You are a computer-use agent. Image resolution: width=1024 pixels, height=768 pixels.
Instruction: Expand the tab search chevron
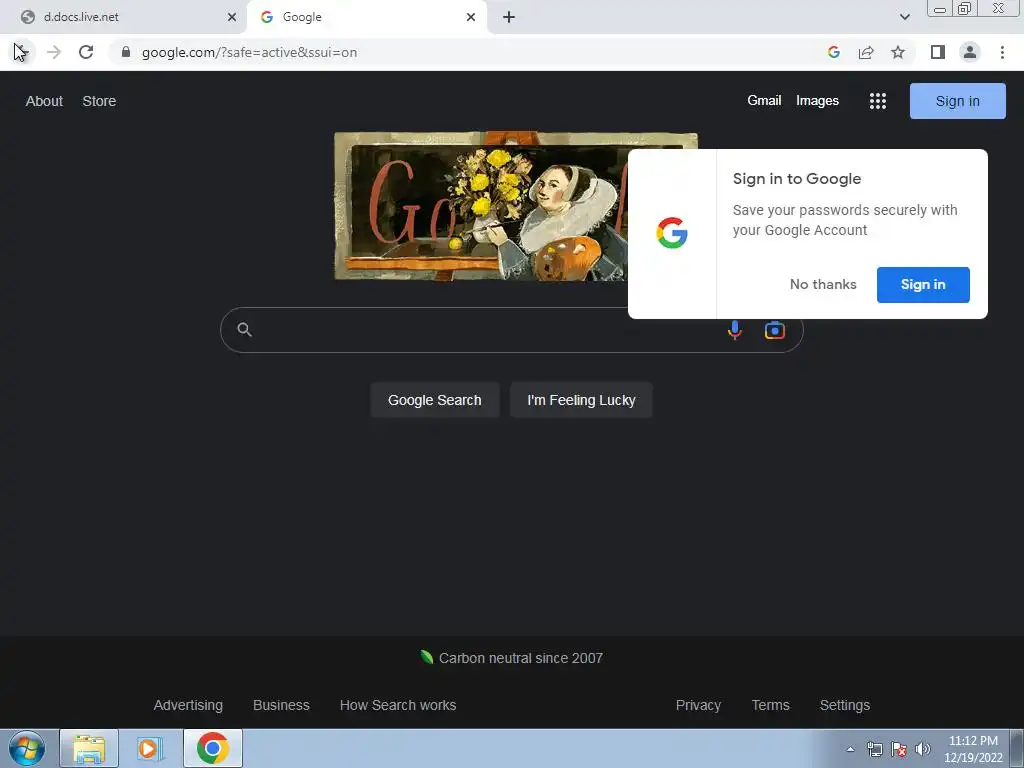pyautogui.click(x=904, y=17)
